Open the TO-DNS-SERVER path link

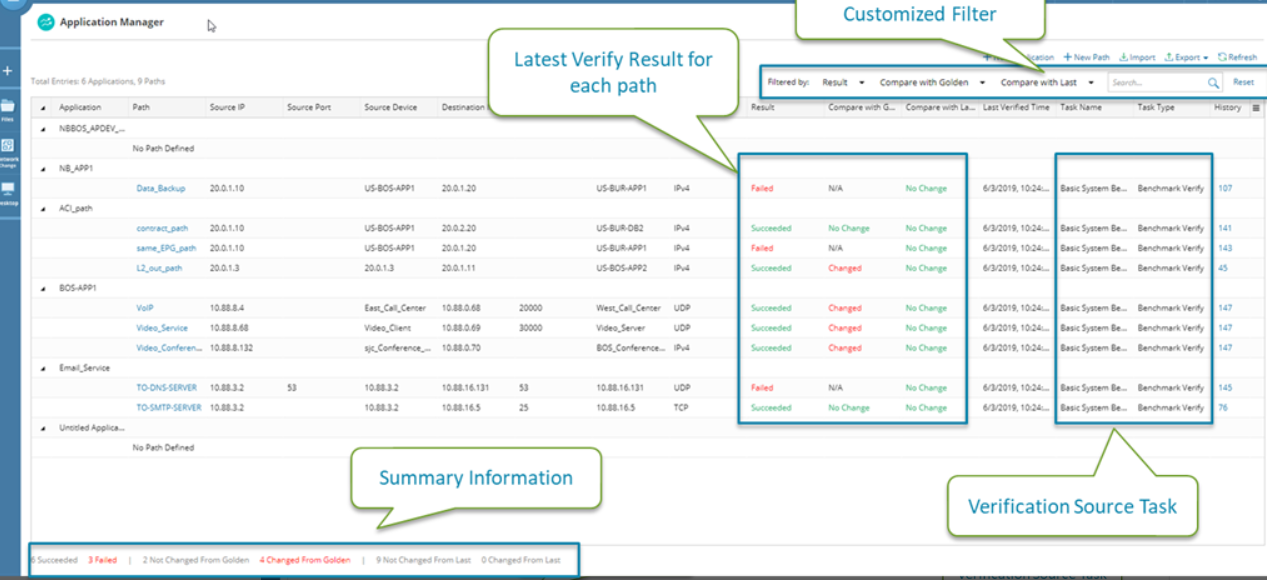point(166,388)
